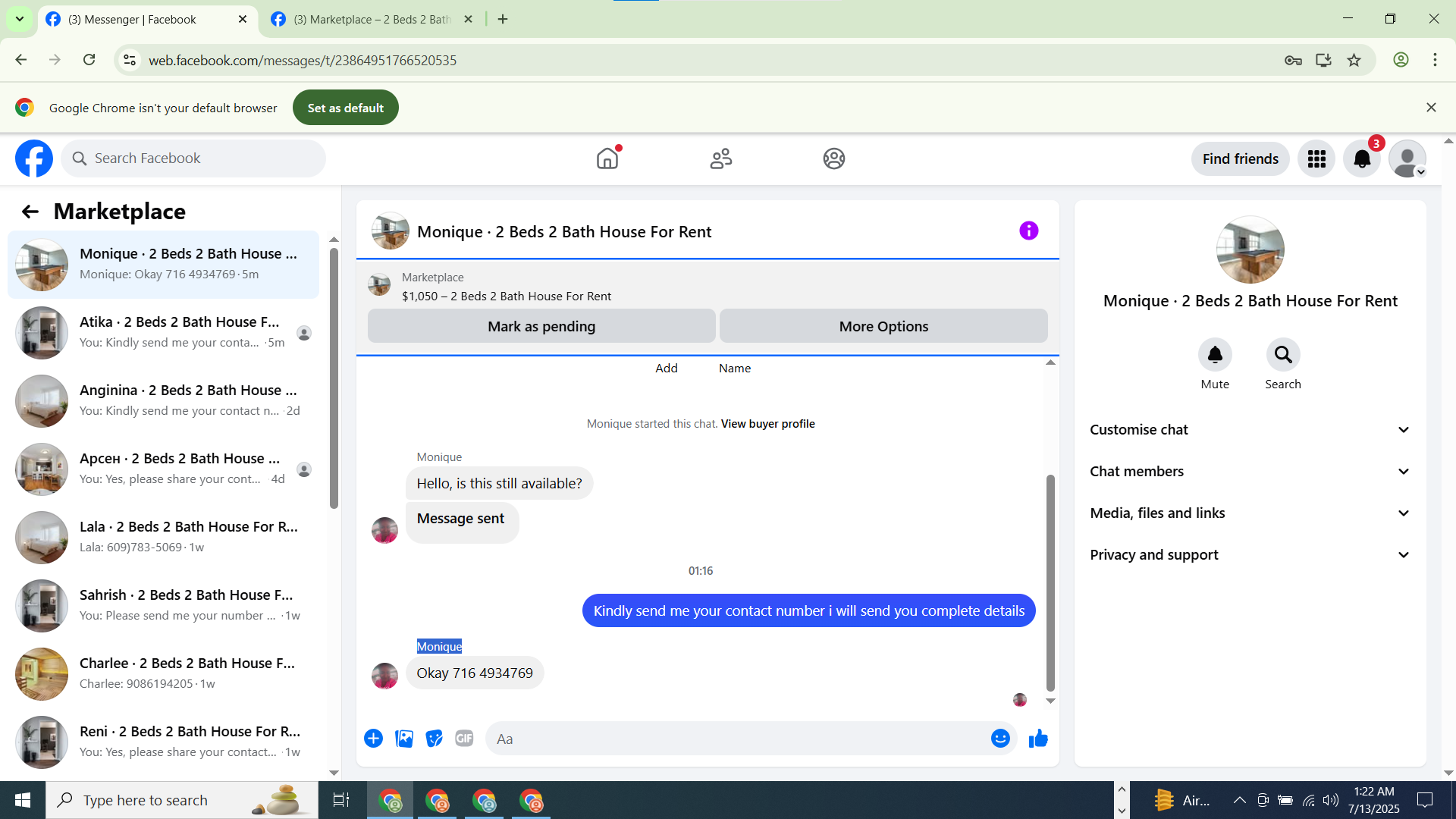Click the GIF icon

click(x=464, y=739)
